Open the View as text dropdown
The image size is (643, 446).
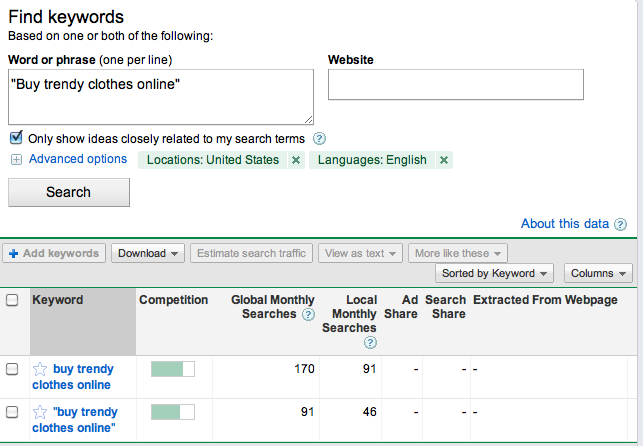tap(360, 253)
